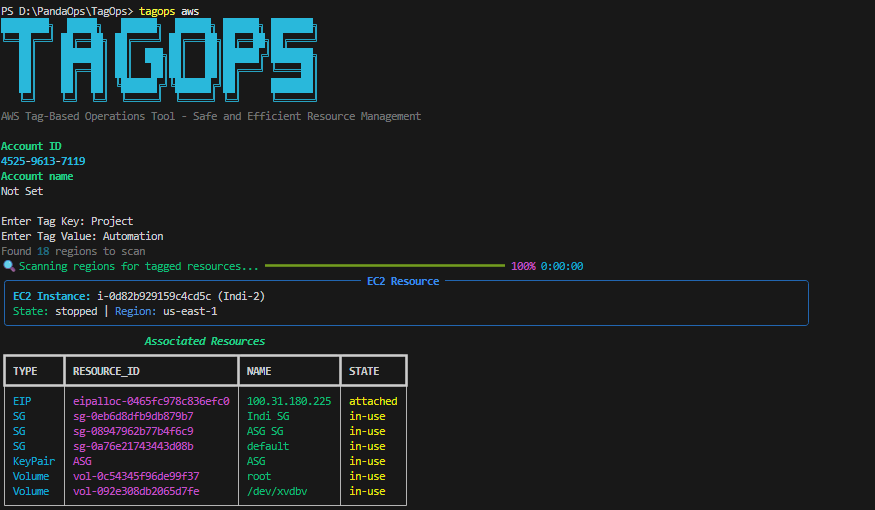Click the STATE column header
The width and height of the screenshot is (875, 510).
click(x=364, y=371)
